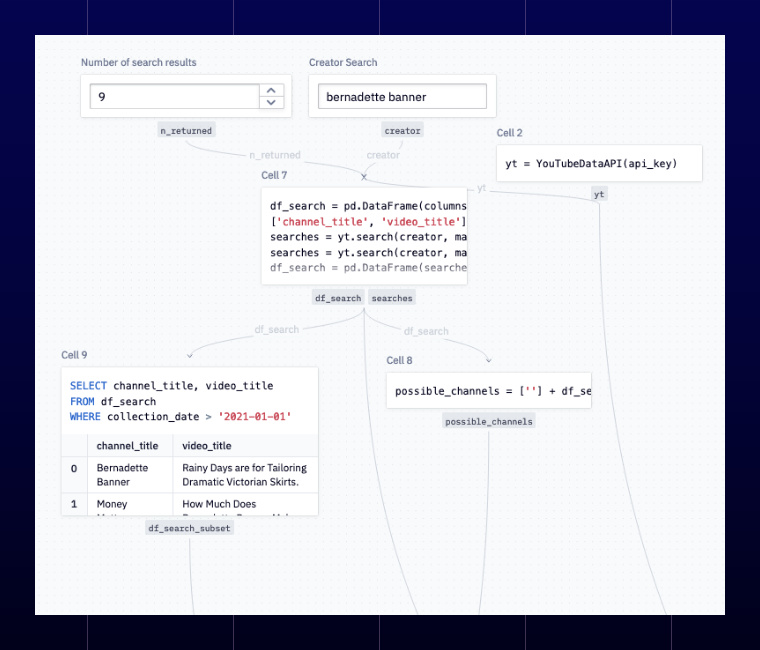Open the Cell 7 code block
The width and height of the screenshot is (760, 650).
pyautogui.click(x=364, y=236)
